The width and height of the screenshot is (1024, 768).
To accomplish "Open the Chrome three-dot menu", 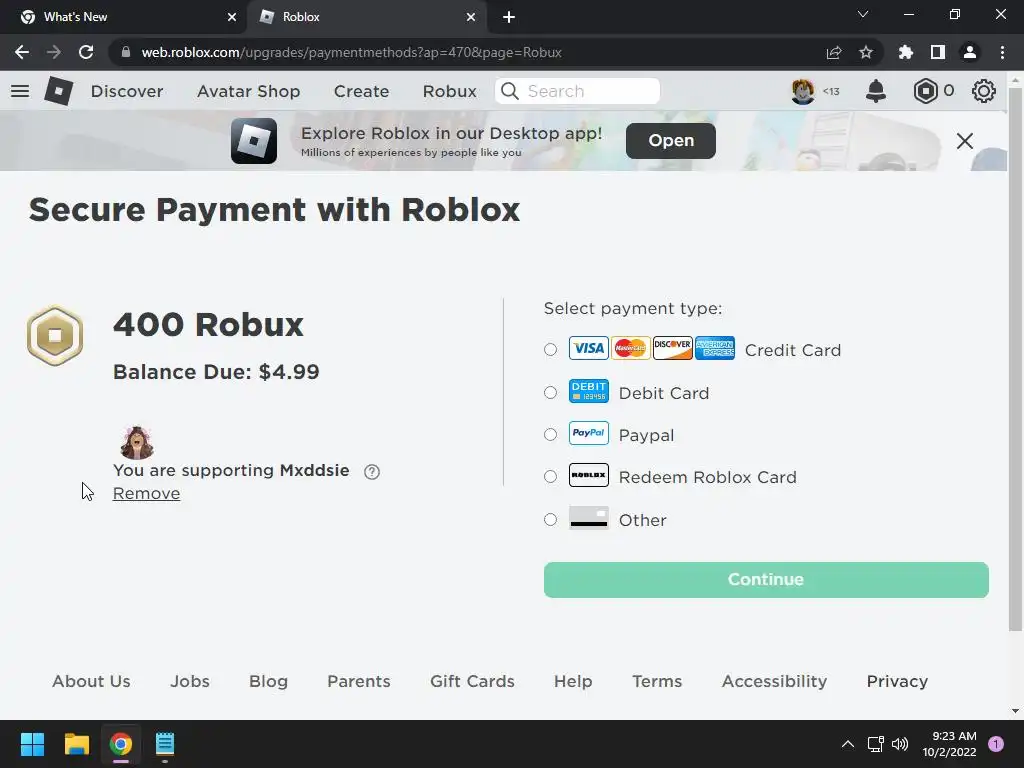I will pyautogui.click(x=1002, y=52).
